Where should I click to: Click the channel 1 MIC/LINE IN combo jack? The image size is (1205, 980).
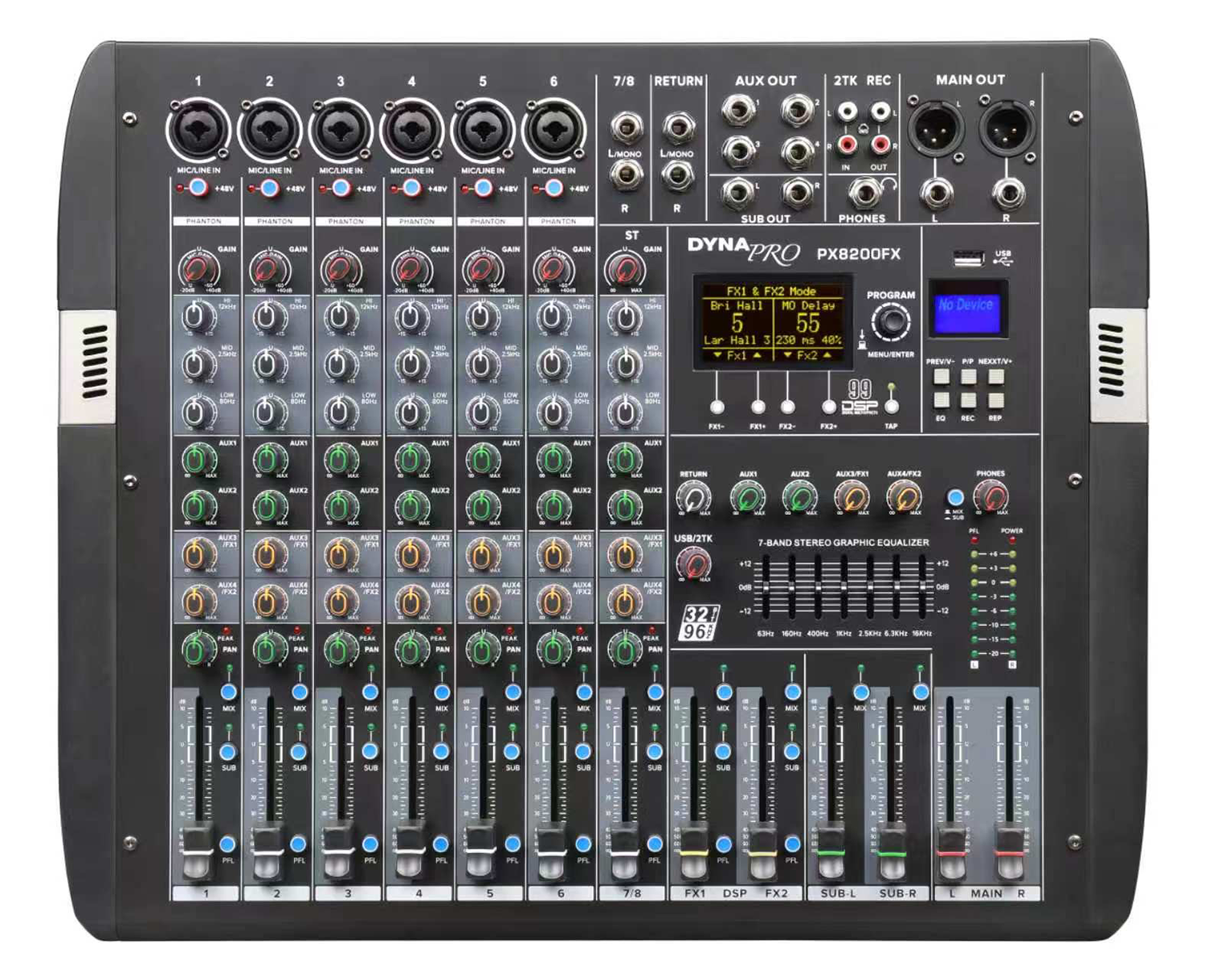click(x=198, y=129)
